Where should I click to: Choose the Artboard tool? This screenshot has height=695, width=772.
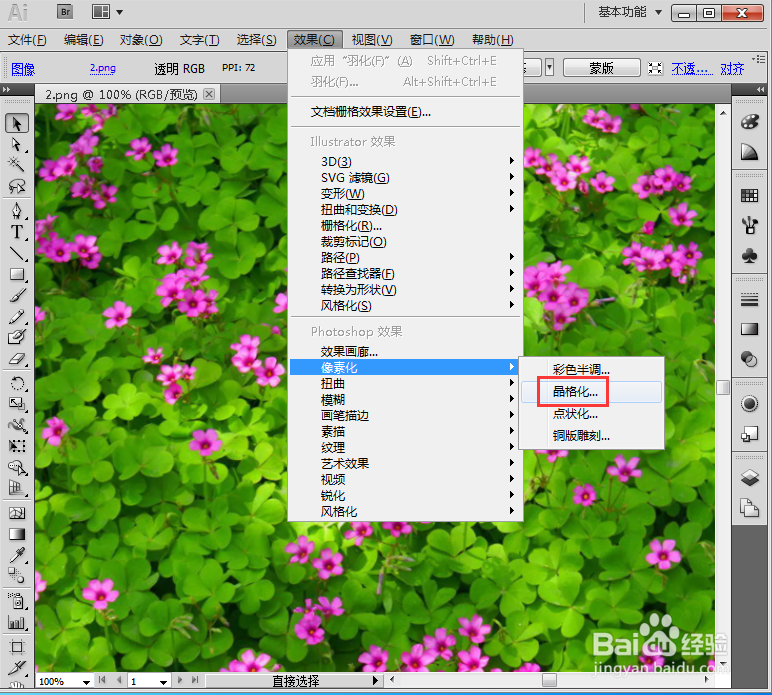coord(17,646)
